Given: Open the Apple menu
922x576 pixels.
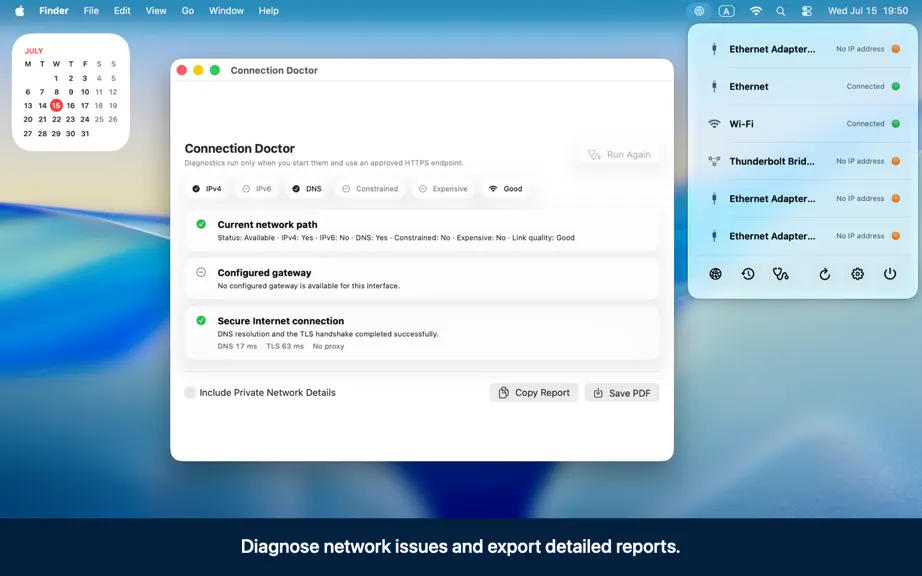Looking at the screenshot, I should click(19, 11).
